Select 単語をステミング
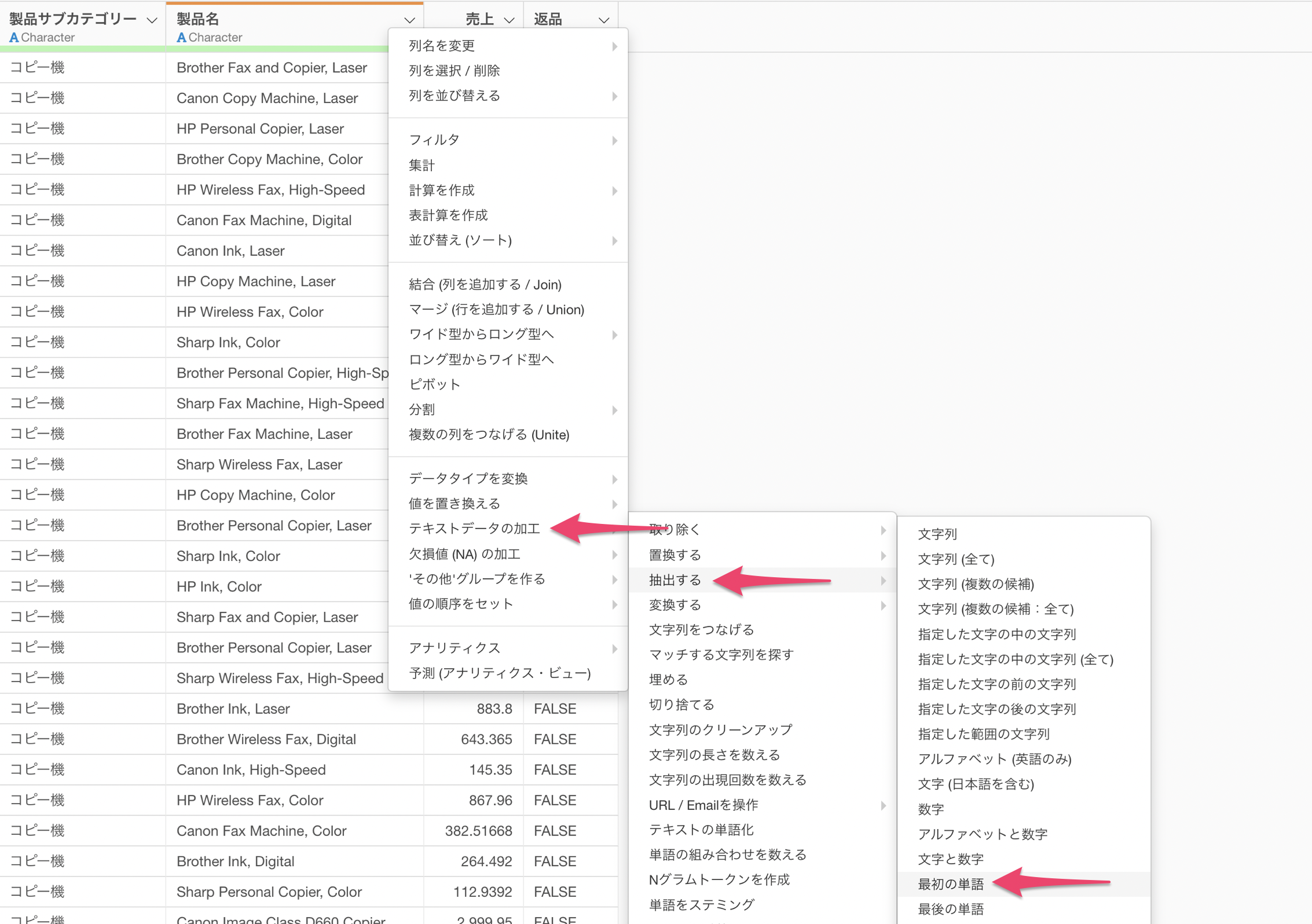 click(x=763, y=905)
